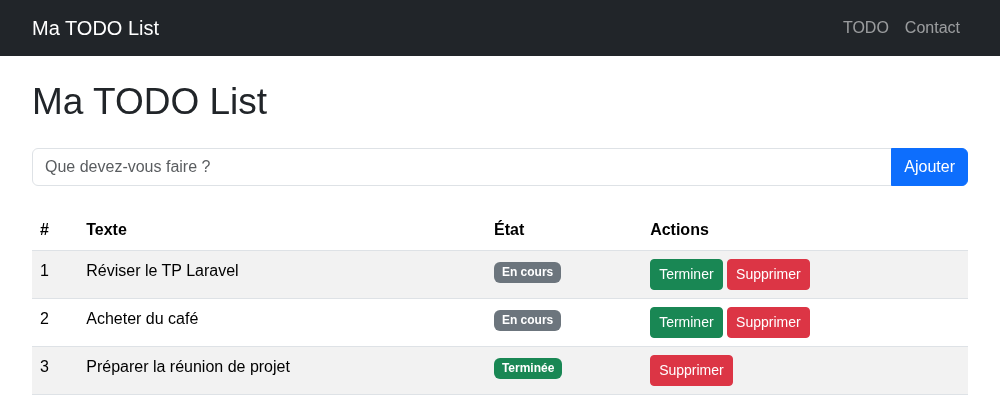Viewport: 1000px width, 419px height.
Task: Click the 'Actions' column header
Action: (x=679, y=230)
